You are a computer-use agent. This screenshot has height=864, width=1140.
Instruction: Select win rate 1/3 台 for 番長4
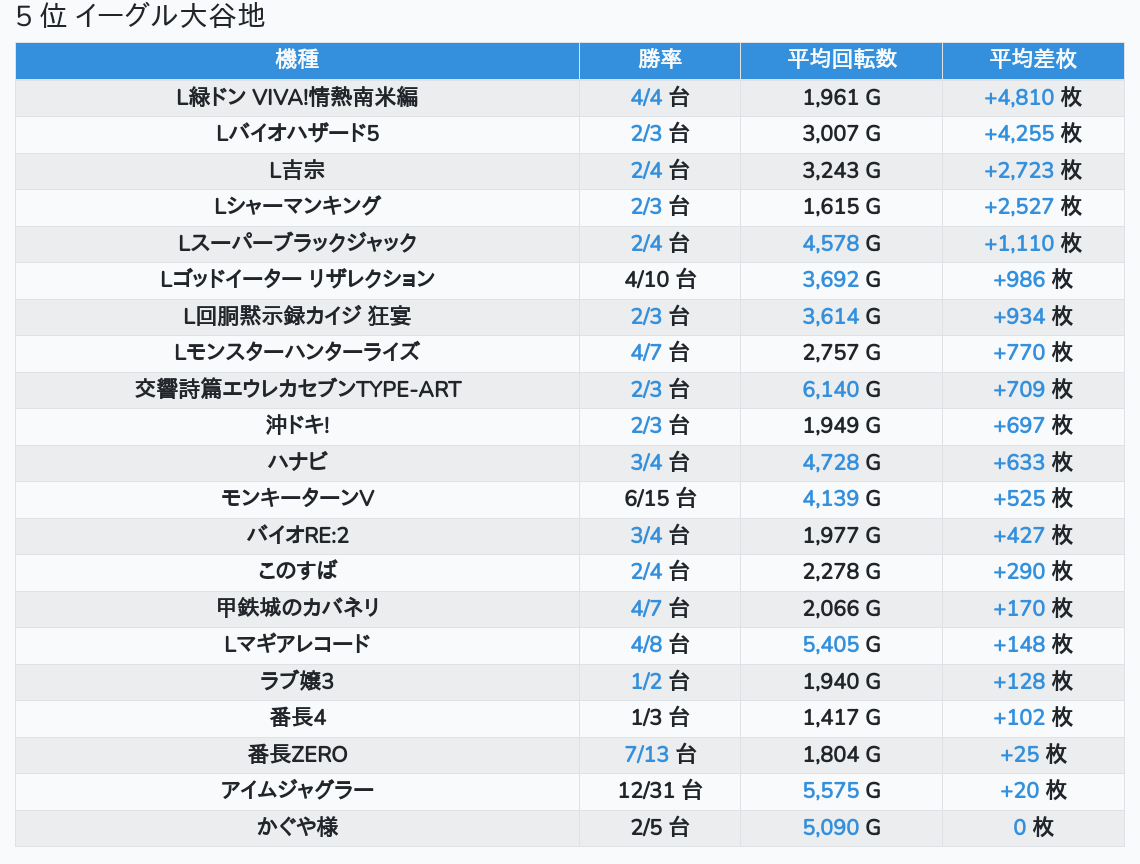[x=659, y=718]
